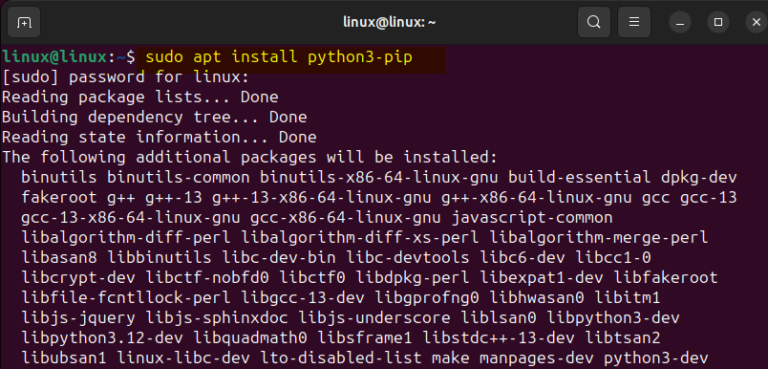Click the libalgorithm-merge-perl package name
Screen dimensions: 768x369
(x=599, y=238)
